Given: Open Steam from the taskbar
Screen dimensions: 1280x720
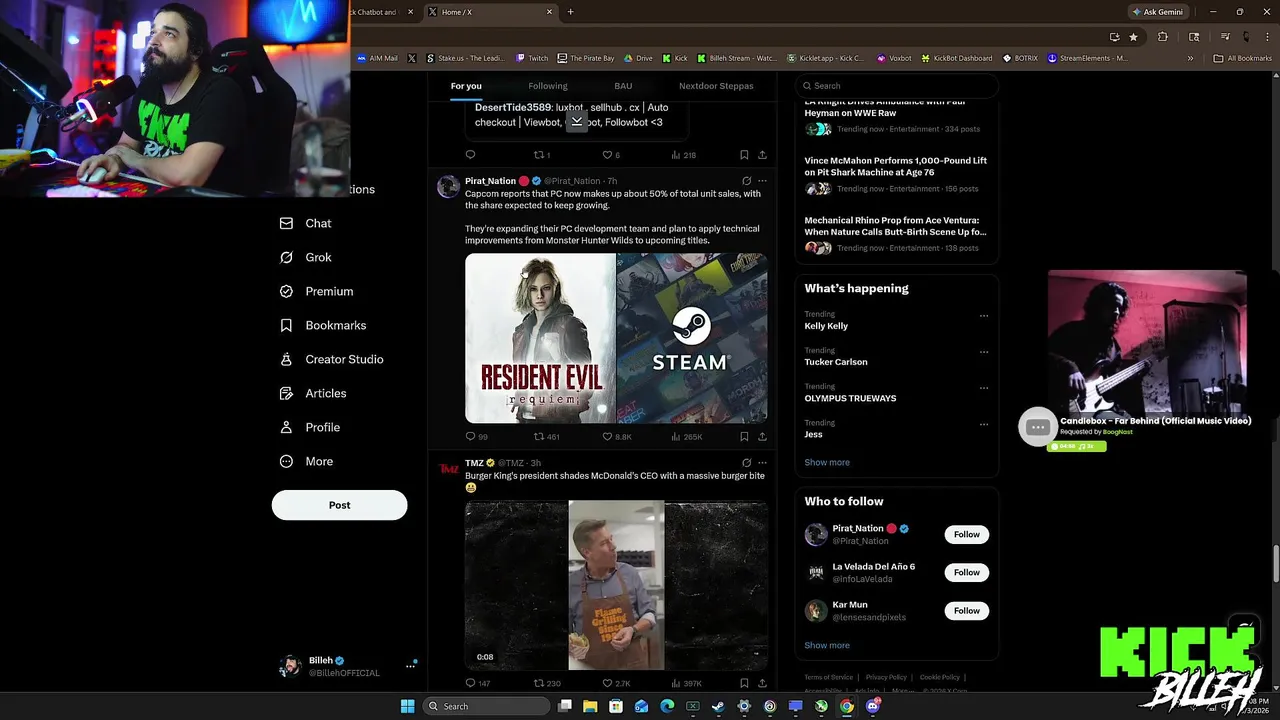Looking at the screenshot, I should pyautogui.click(x=718, y=706).
